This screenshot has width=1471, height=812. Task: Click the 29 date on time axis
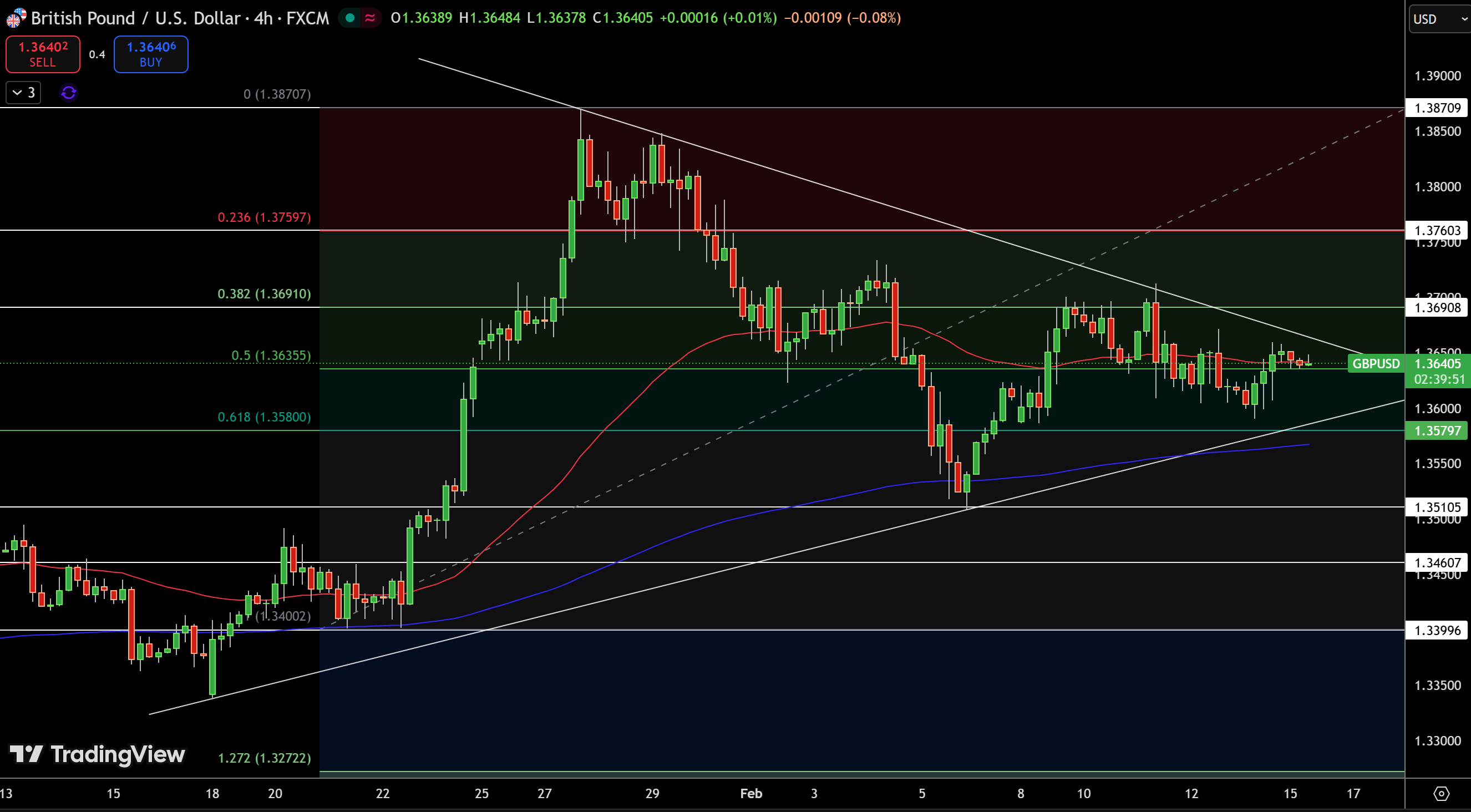click(x=652, y=793)
